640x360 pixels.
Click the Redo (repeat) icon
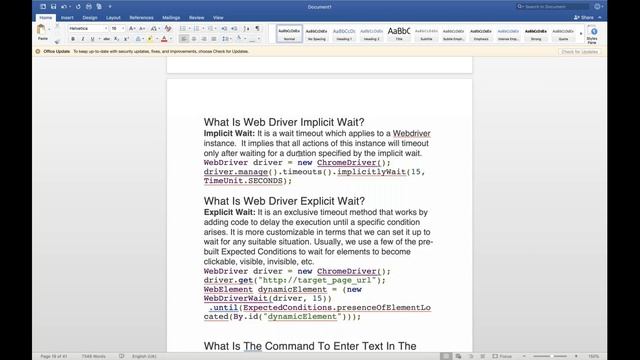point(78,7)
